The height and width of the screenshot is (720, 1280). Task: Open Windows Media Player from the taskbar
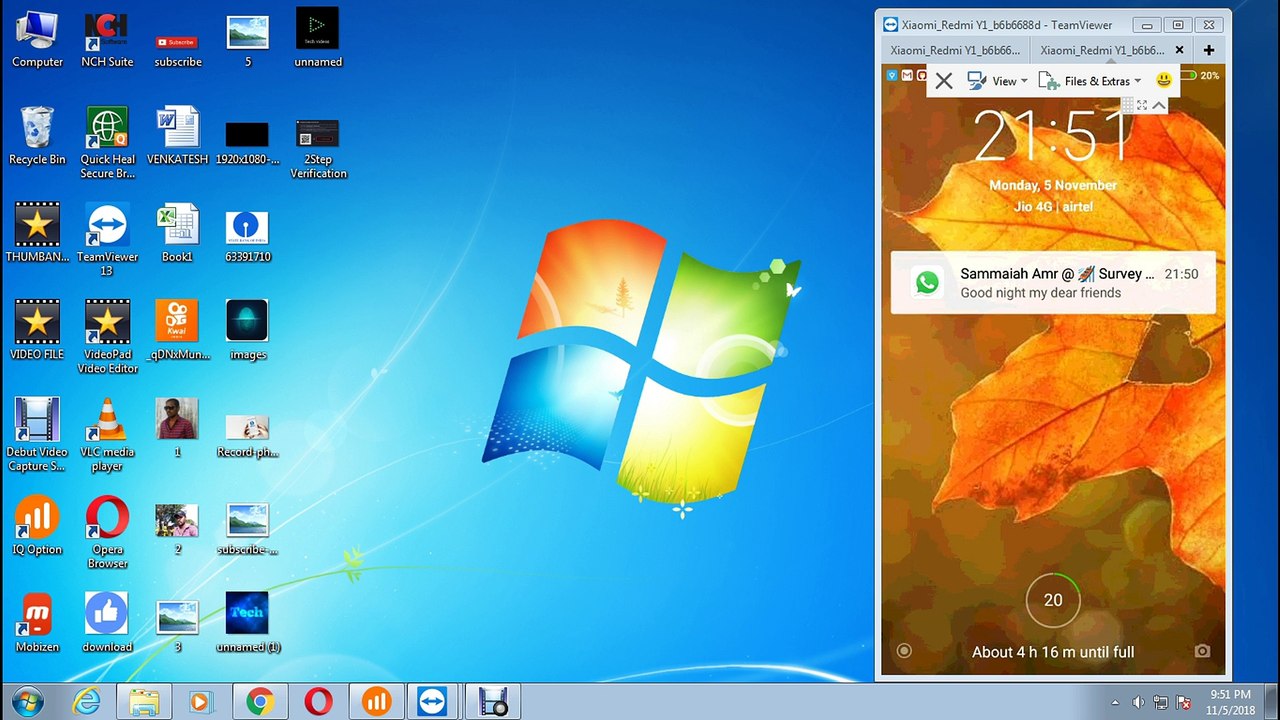(x=201, y=702)
